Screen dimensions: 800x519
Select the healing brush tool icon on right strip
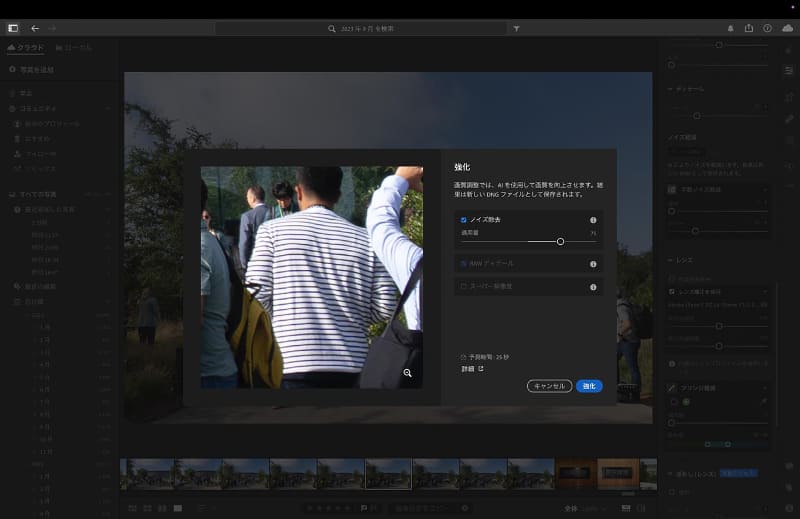(789, 118)
